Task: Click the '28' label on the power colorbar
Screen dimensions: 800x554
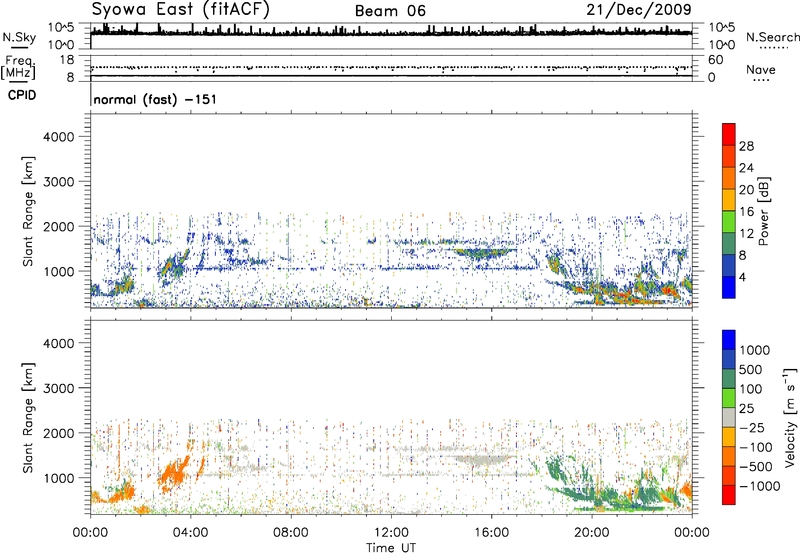Action: pos(746,146)
